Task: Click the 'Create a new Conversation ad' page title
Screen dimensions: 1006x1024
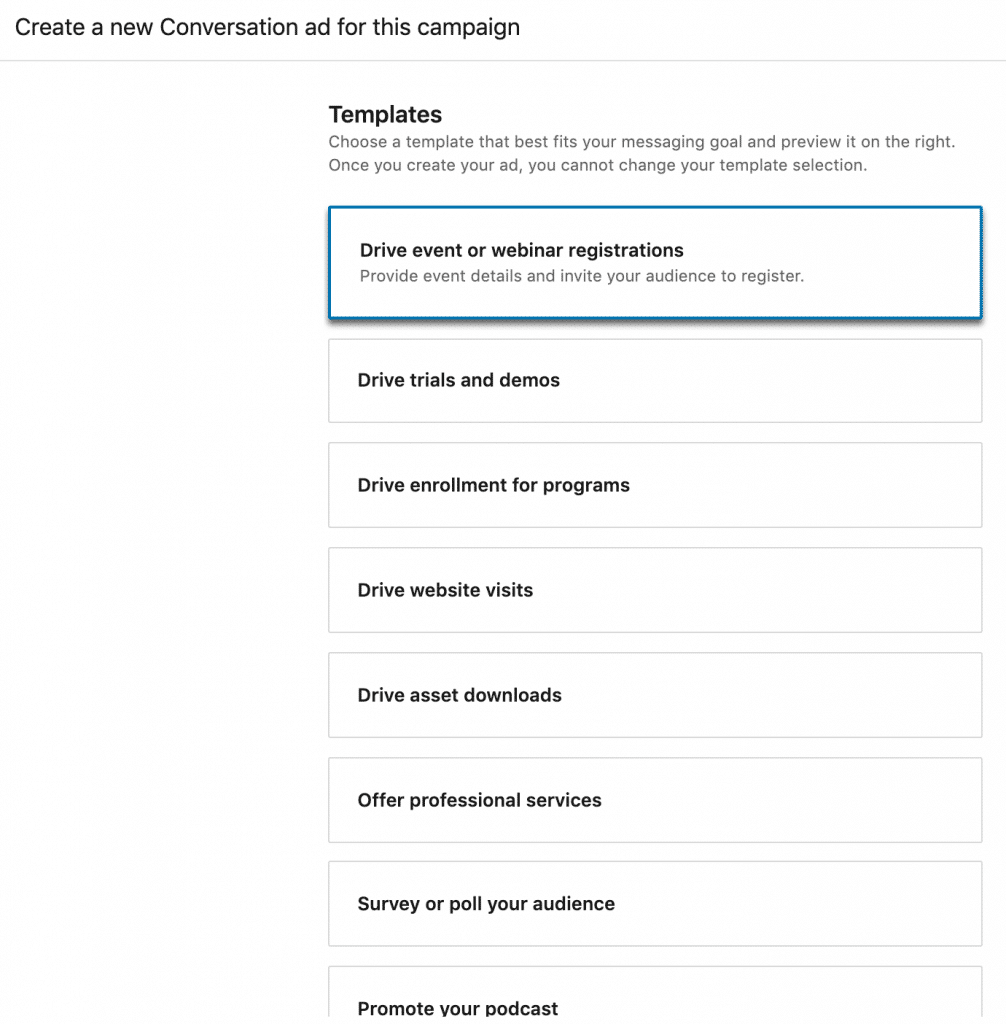Action: [x=267, y=27]
